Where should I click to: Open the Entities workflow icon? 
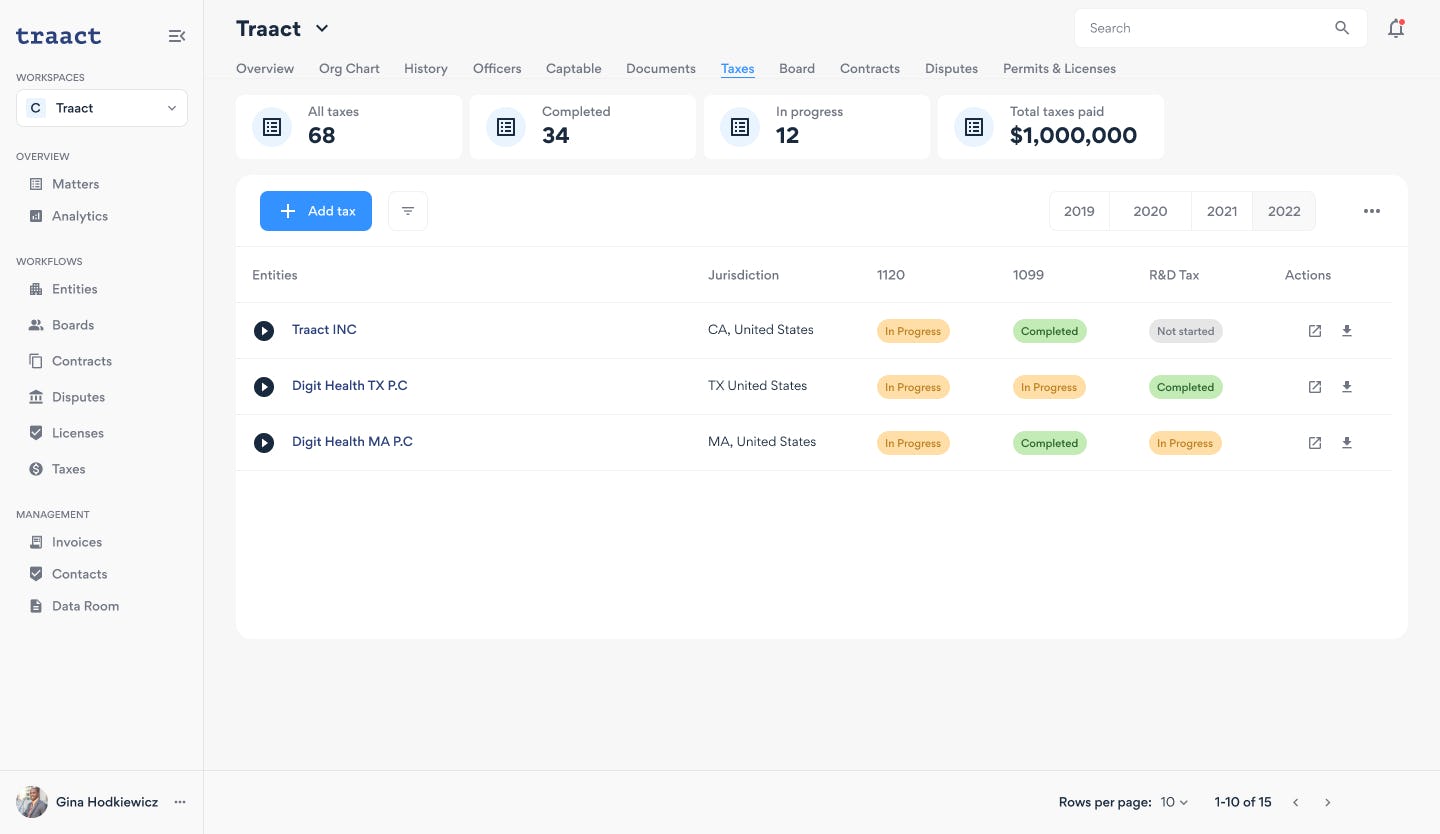[x=35, y=289]
